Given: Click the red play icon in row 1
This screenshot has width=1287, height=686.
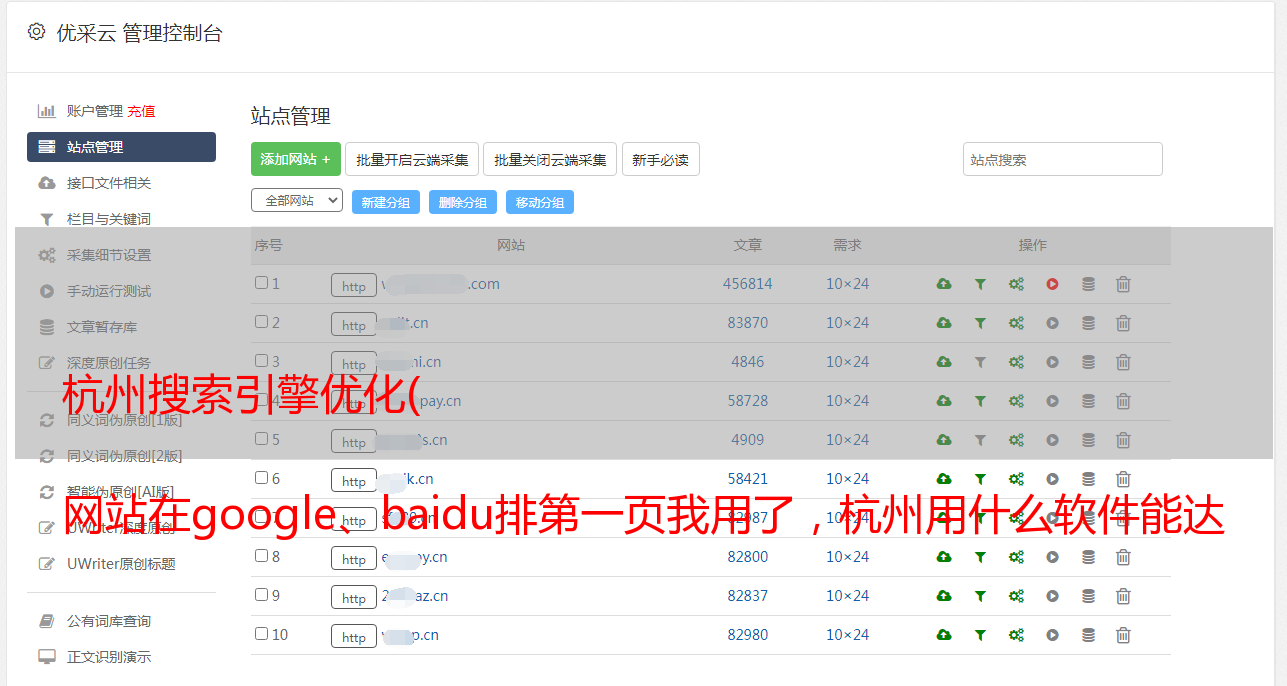Looking at the screenshot, I should (1052, 284).
